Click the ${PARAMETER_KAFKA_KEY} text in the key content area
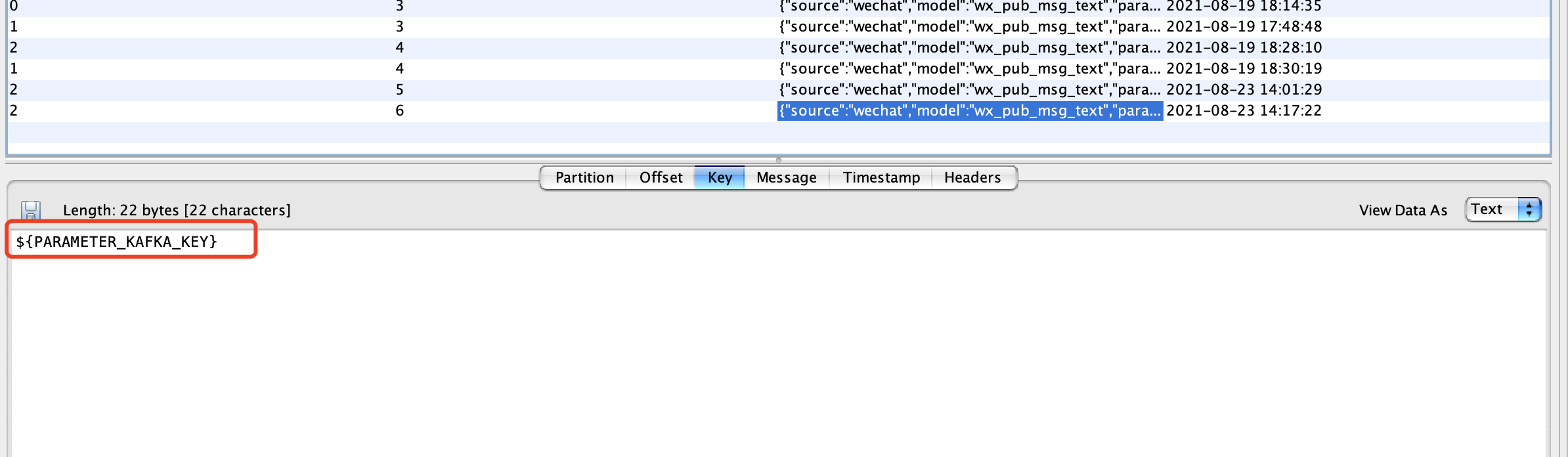The height and width of the screenshot is (457, 1568). [116, 242]
